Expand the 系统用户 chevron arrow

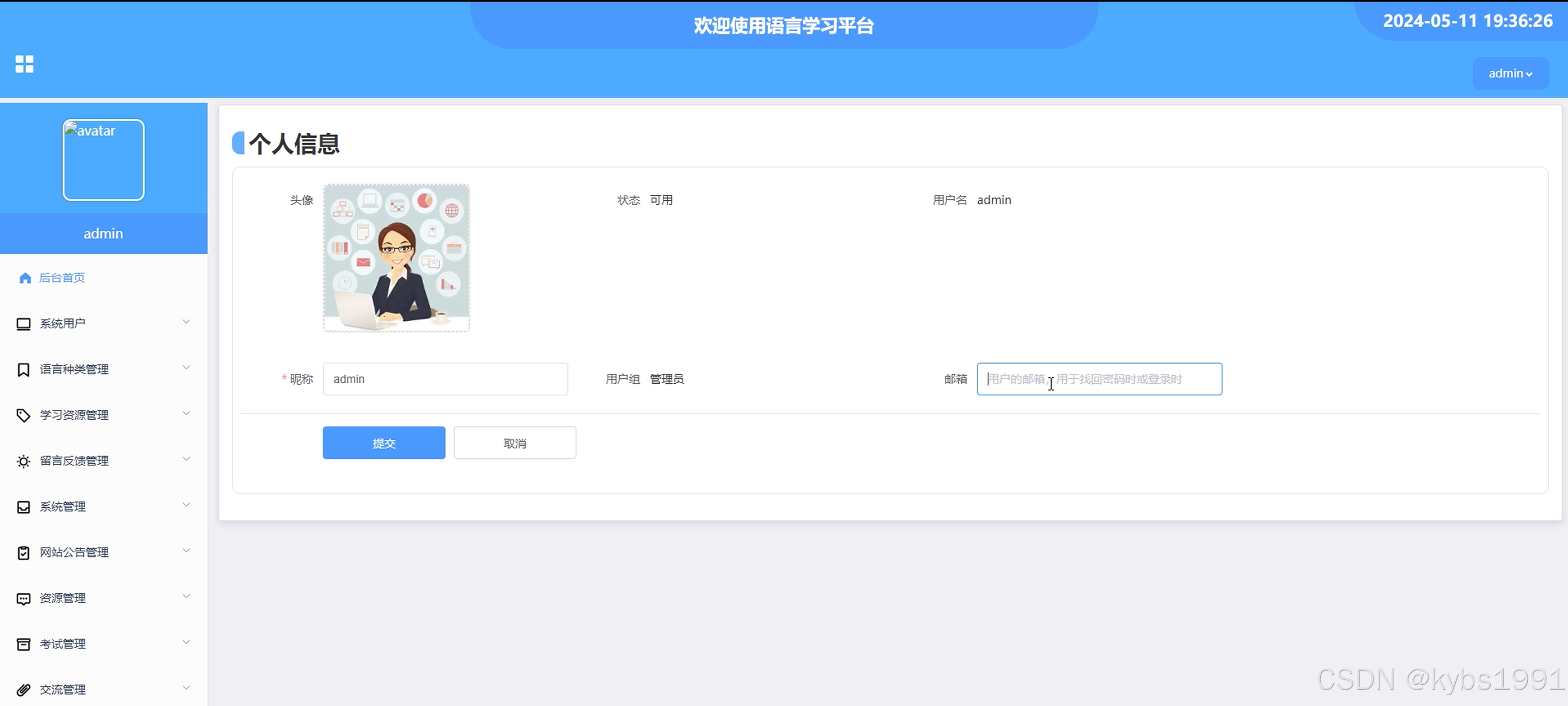[x=186, y=322]
